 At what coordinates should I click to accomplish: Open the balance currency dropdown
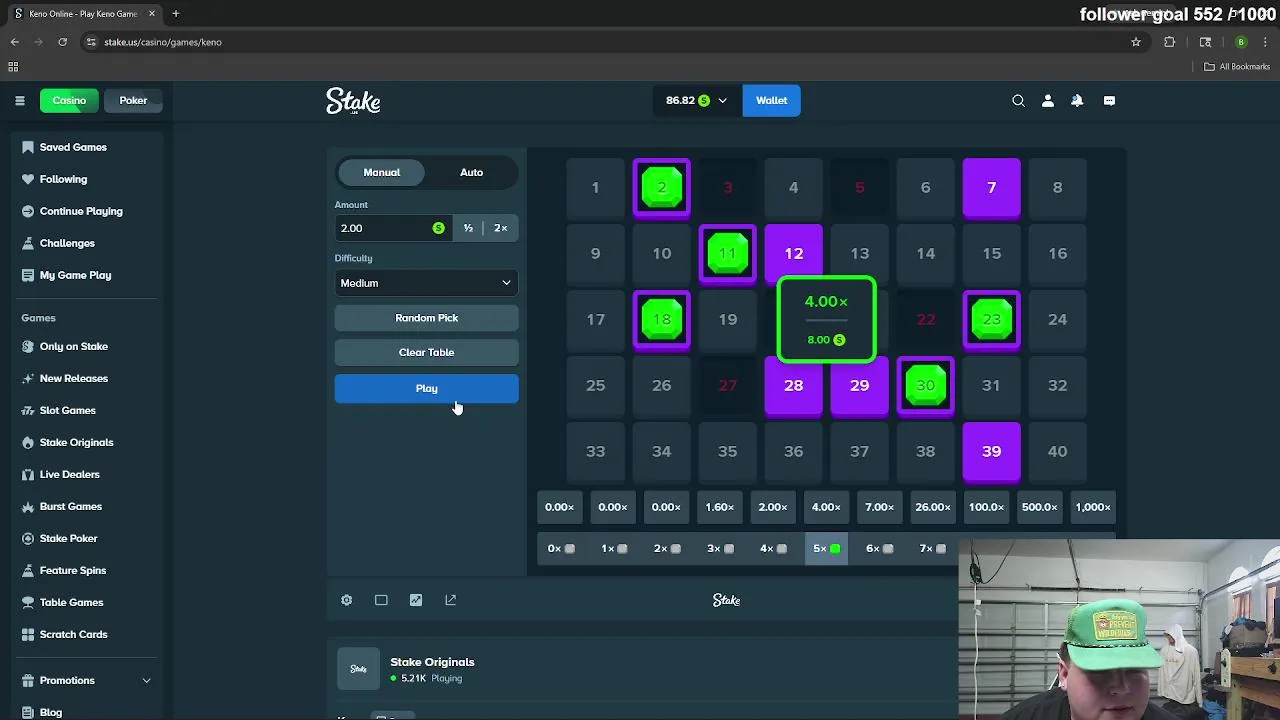click(x=696, y=100)
